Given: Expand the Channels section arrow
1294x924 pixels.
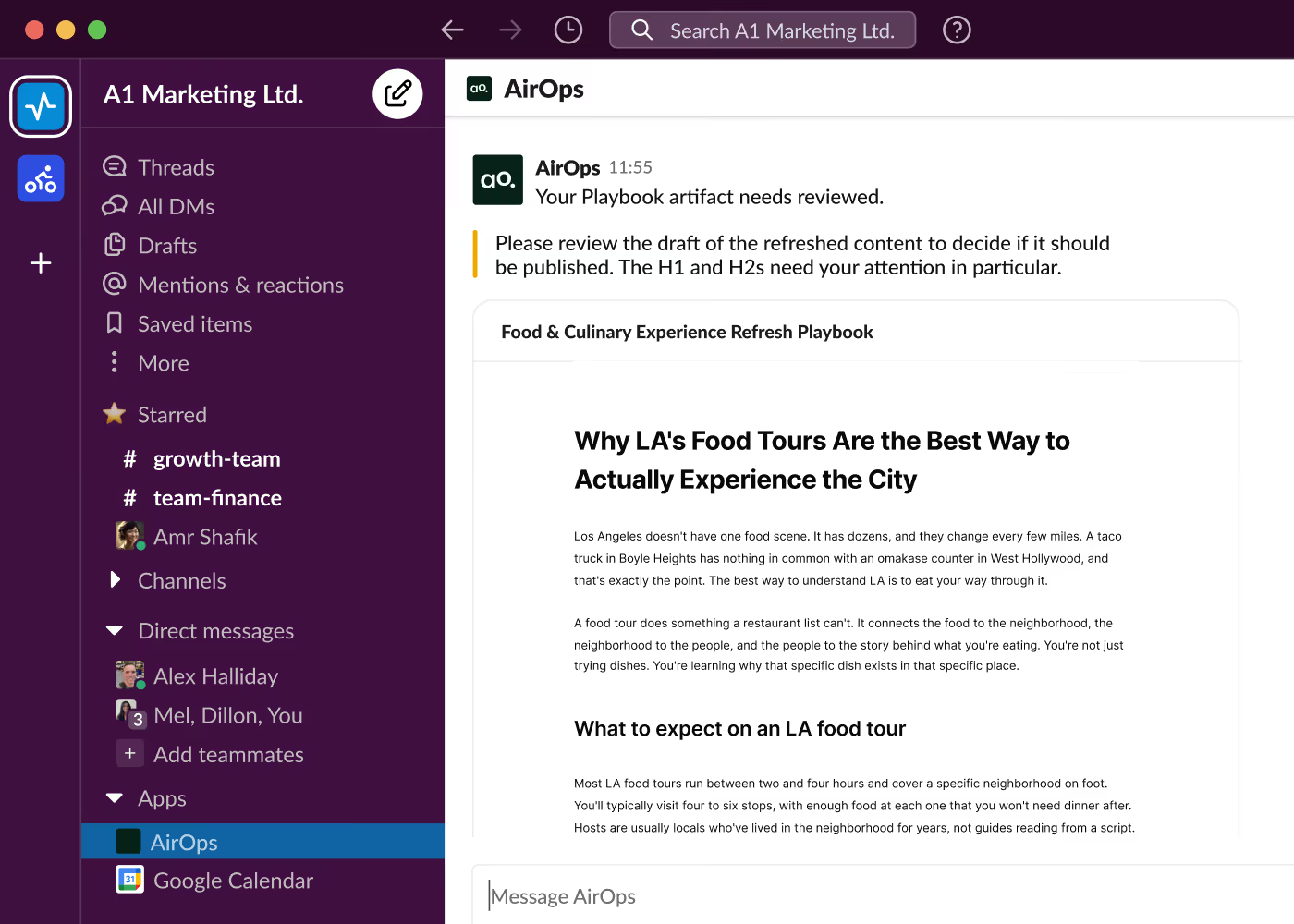Looking at the screenshot, I should [115, 580].
